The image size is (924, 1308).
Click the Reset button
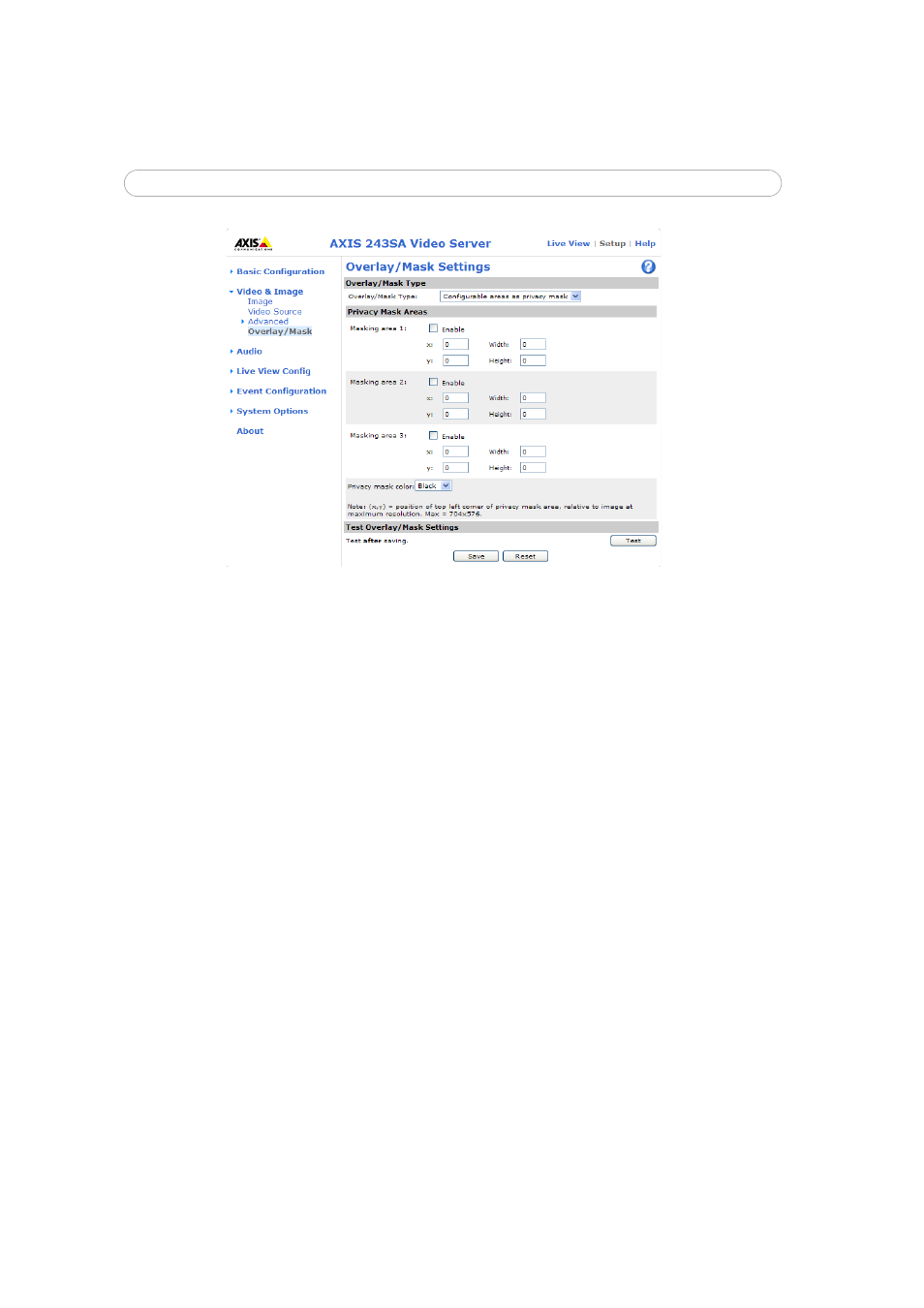(x=525, y=556)
